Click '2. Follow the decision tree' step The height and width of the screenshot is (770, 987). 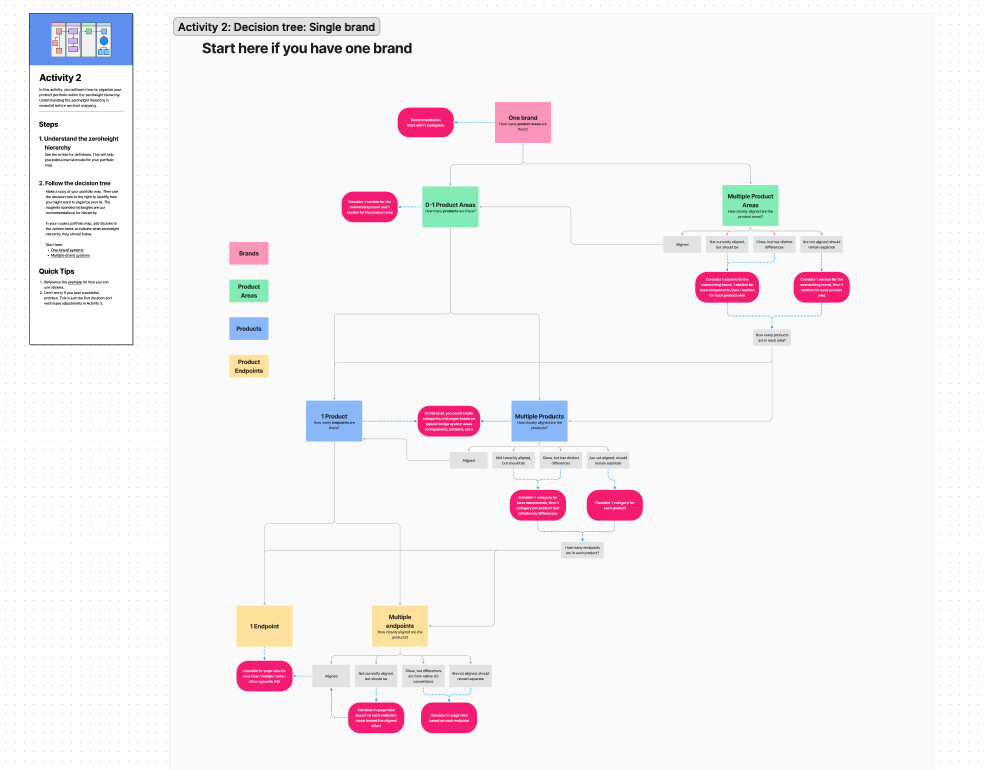click(75, 183)
